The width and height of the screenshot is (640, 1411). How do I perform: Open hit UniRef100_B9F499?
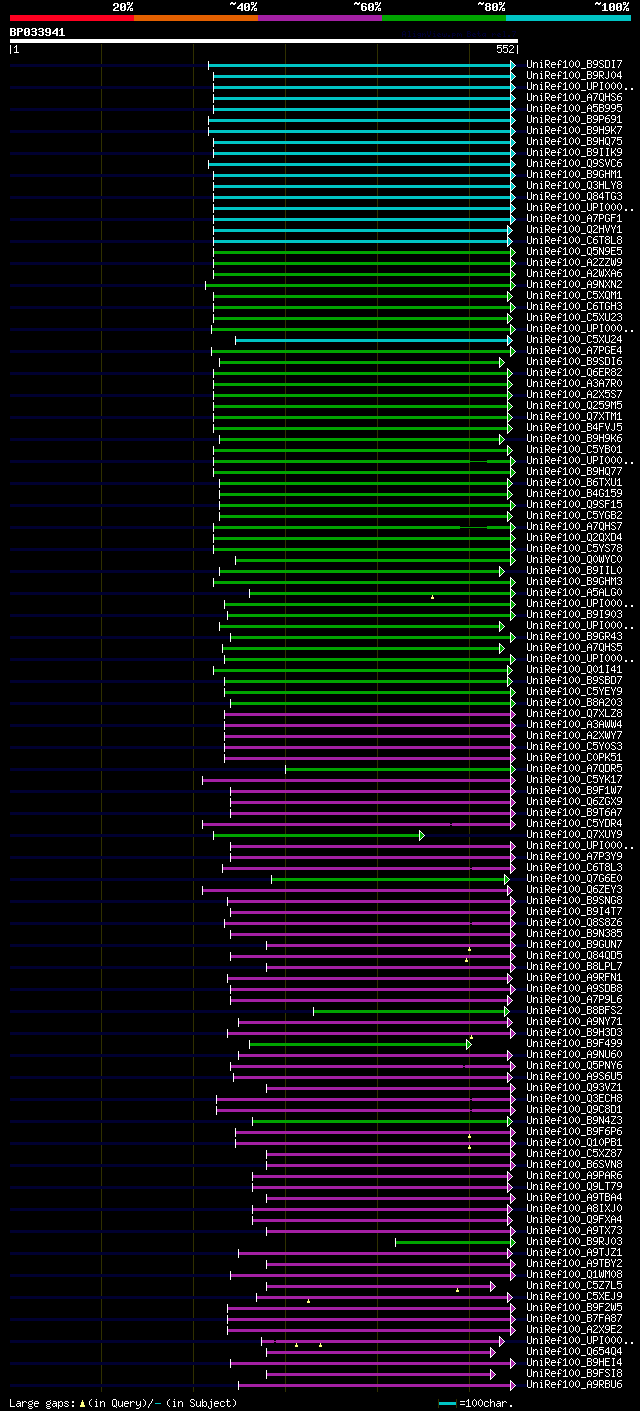tap(574, 1043)
